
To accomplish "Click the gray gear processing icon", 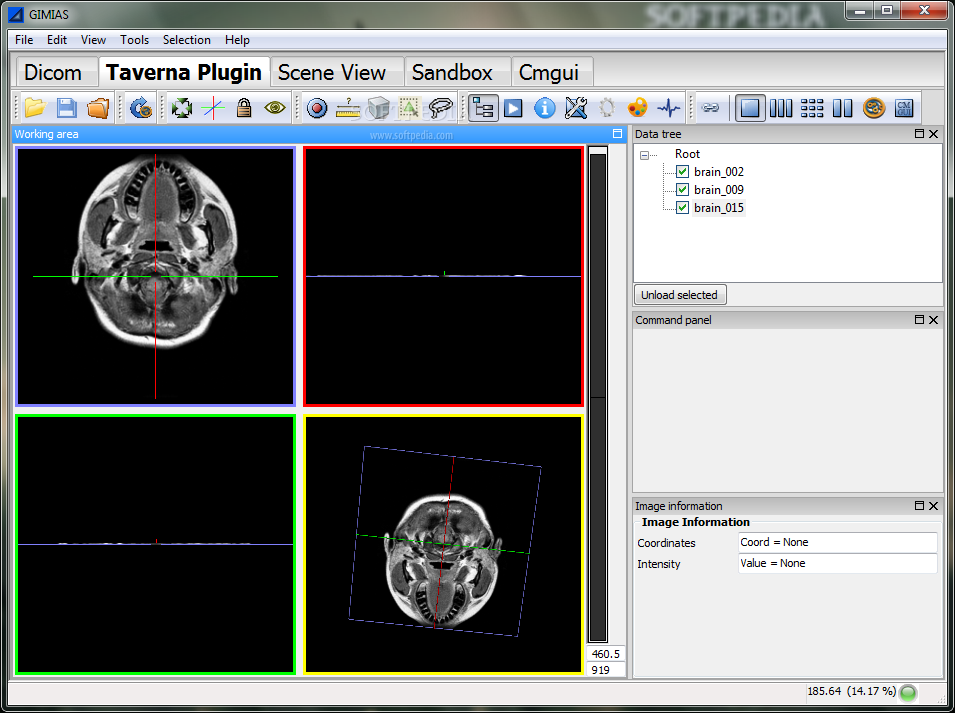I will (x=607, y=108).
